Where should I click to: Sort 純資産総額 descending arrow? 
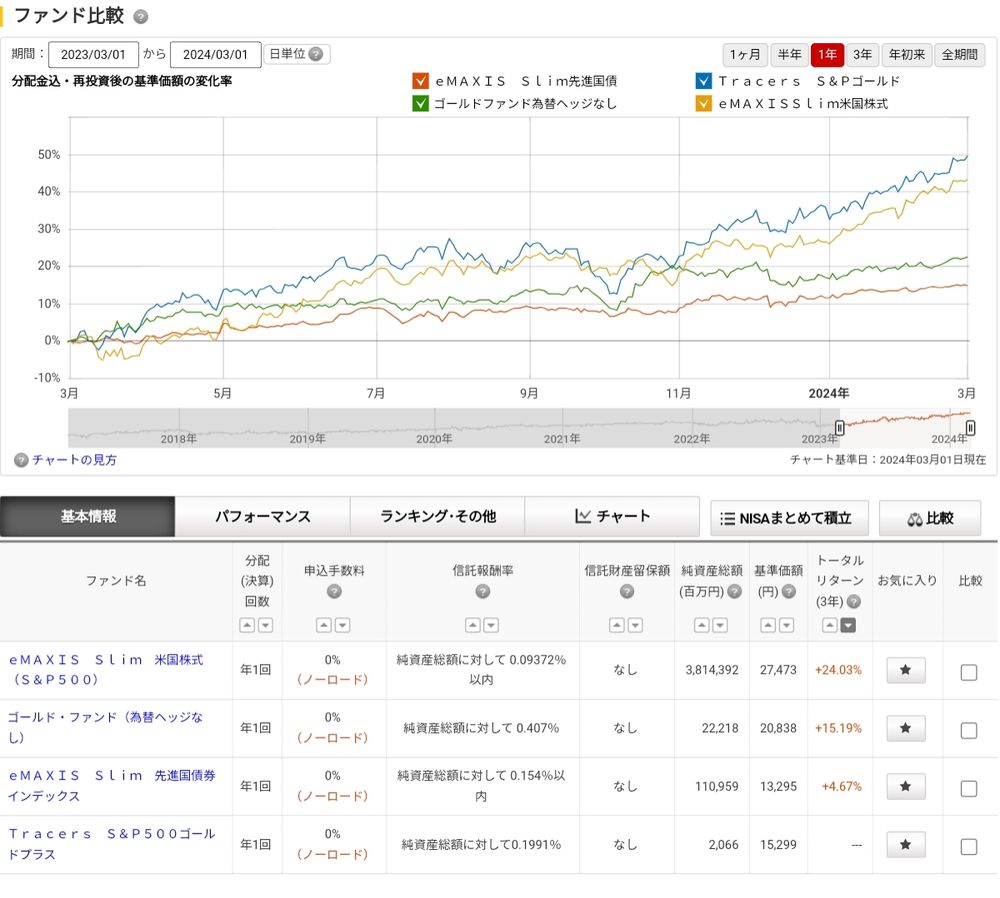720,625
